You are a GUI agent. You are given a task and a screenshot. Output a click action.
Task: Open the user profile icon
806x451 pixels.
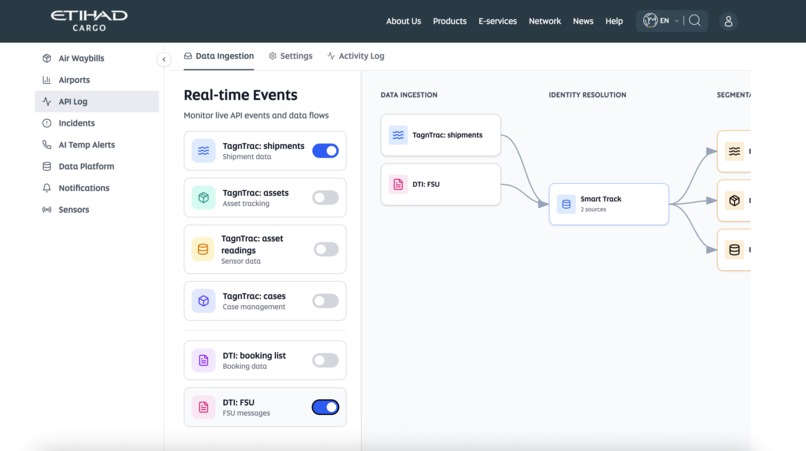(x=728, y=21)
